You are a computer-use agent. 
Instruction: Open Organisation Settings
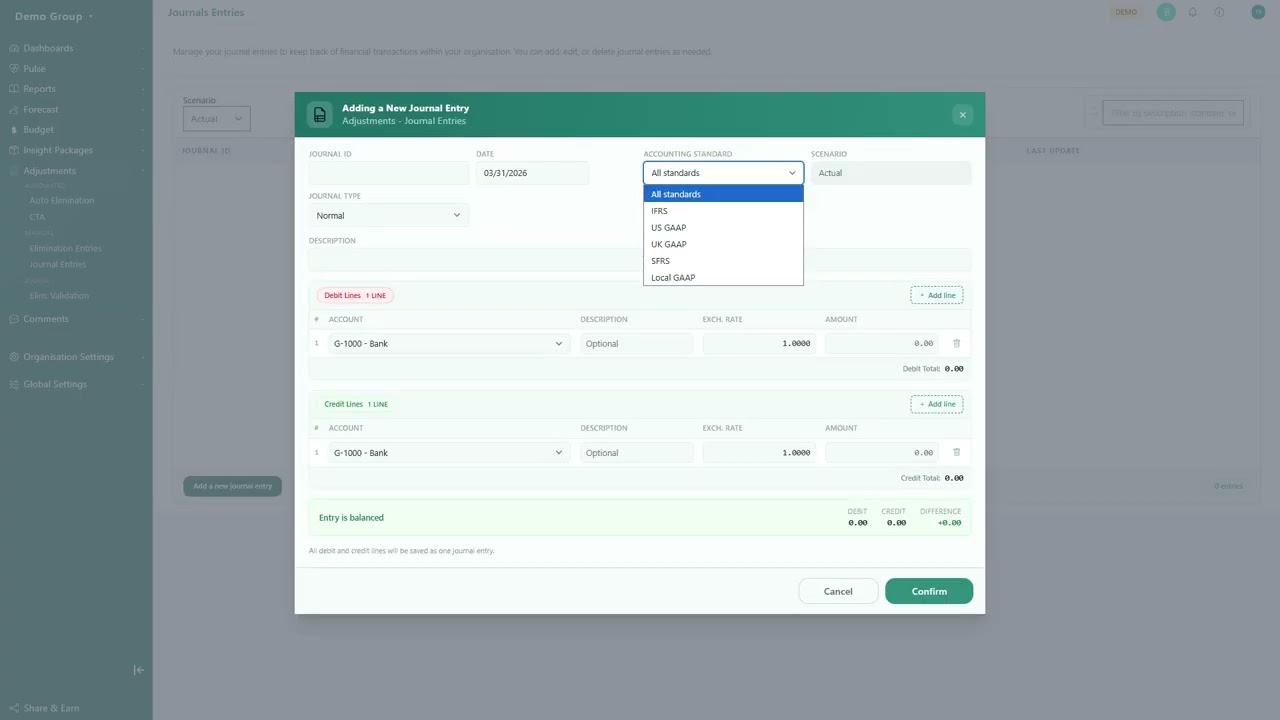[68, 357]
